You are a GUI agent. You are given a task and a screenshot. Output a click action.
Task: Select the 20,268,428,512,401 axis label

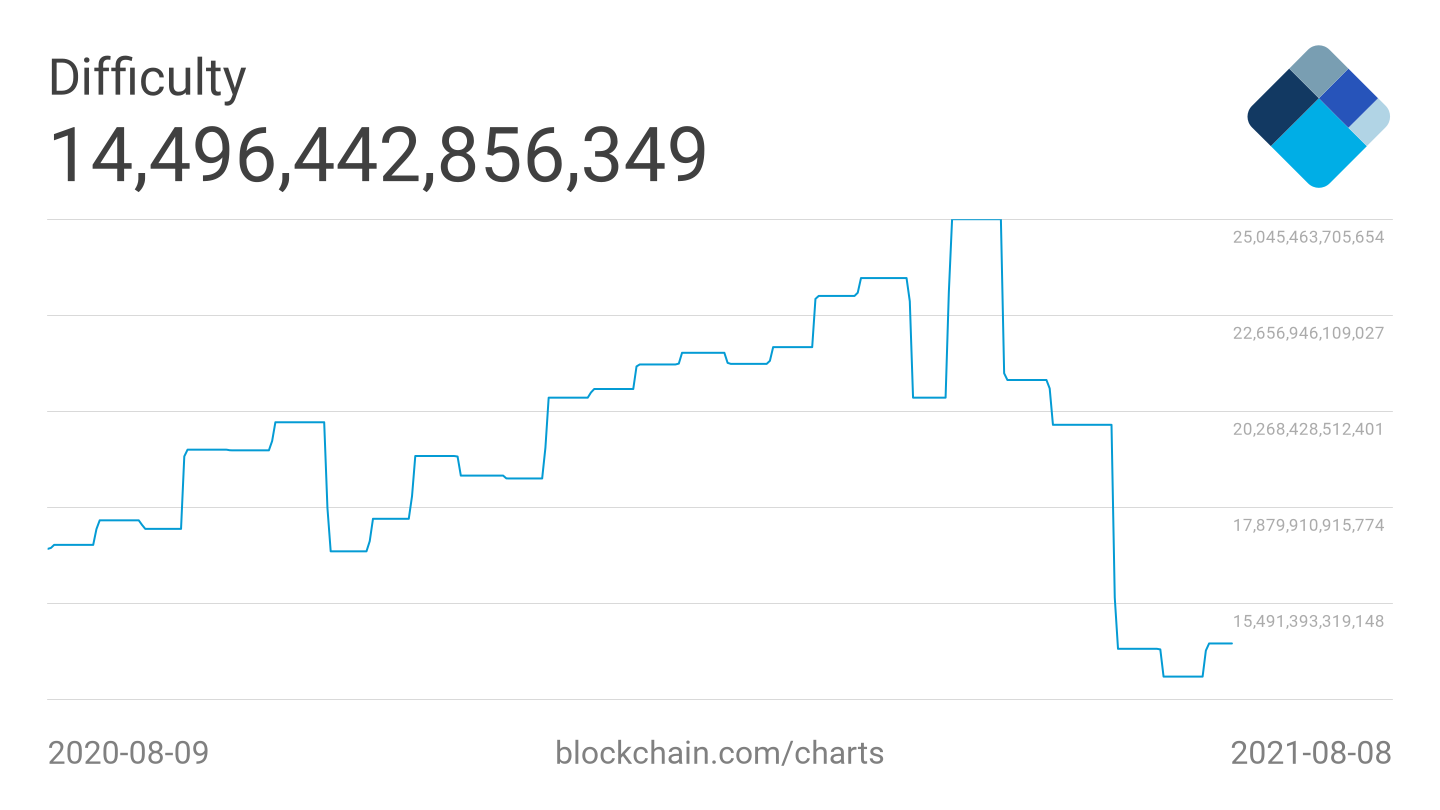[1308, 429]
